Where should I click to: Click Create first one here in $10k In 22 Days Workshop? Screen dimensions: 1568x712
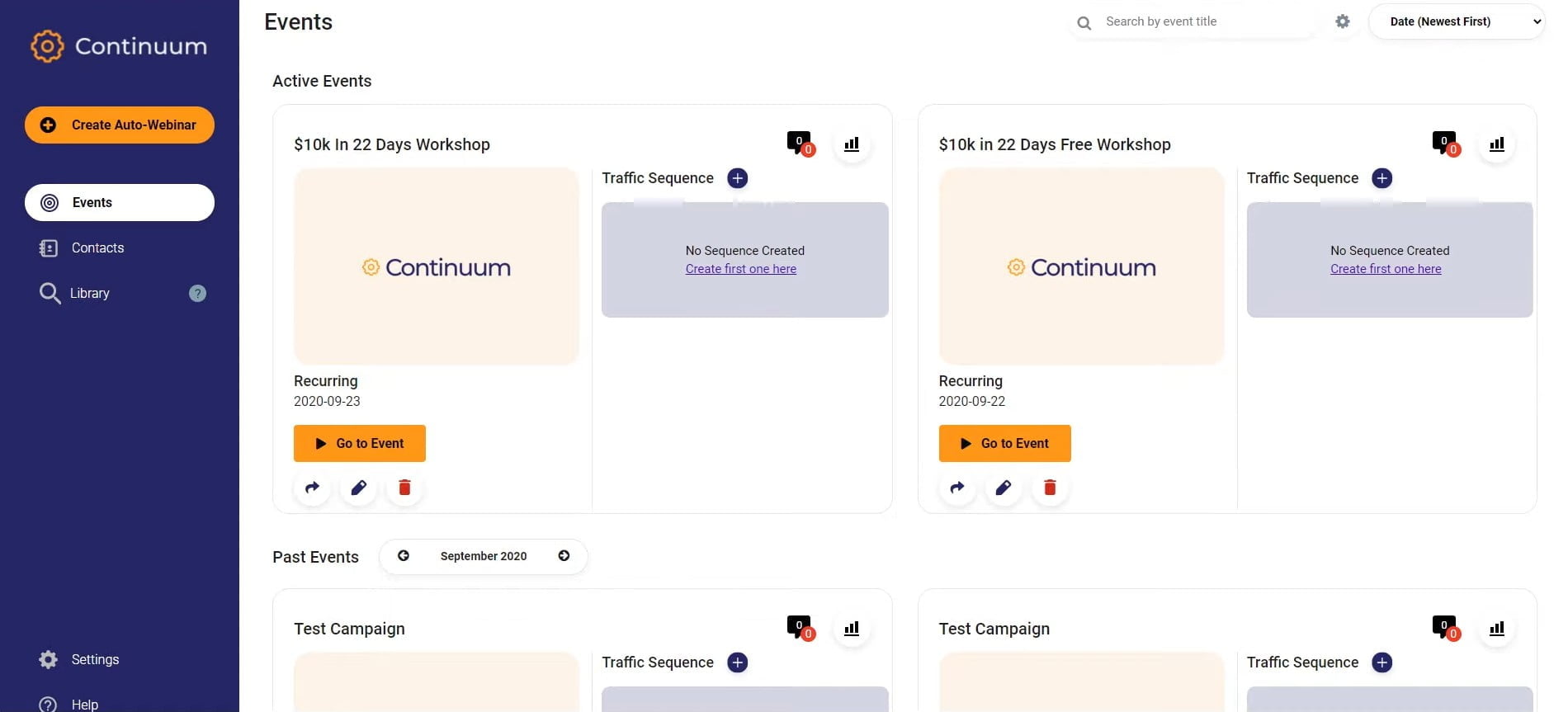[741, 269]
